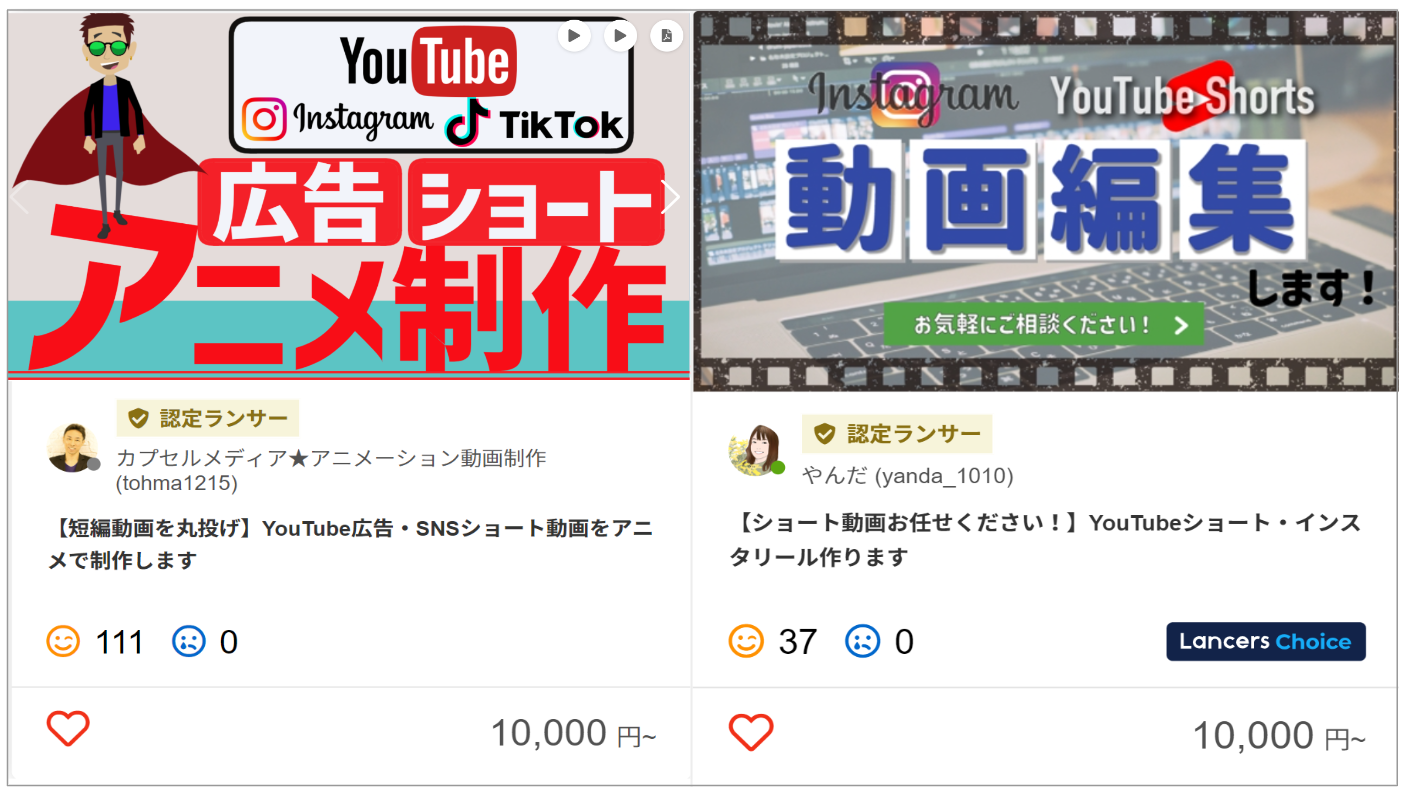Open 【短編動画を丸投げ】 listing title
This screenshot has width=1401, height=789.
(350, 544)
